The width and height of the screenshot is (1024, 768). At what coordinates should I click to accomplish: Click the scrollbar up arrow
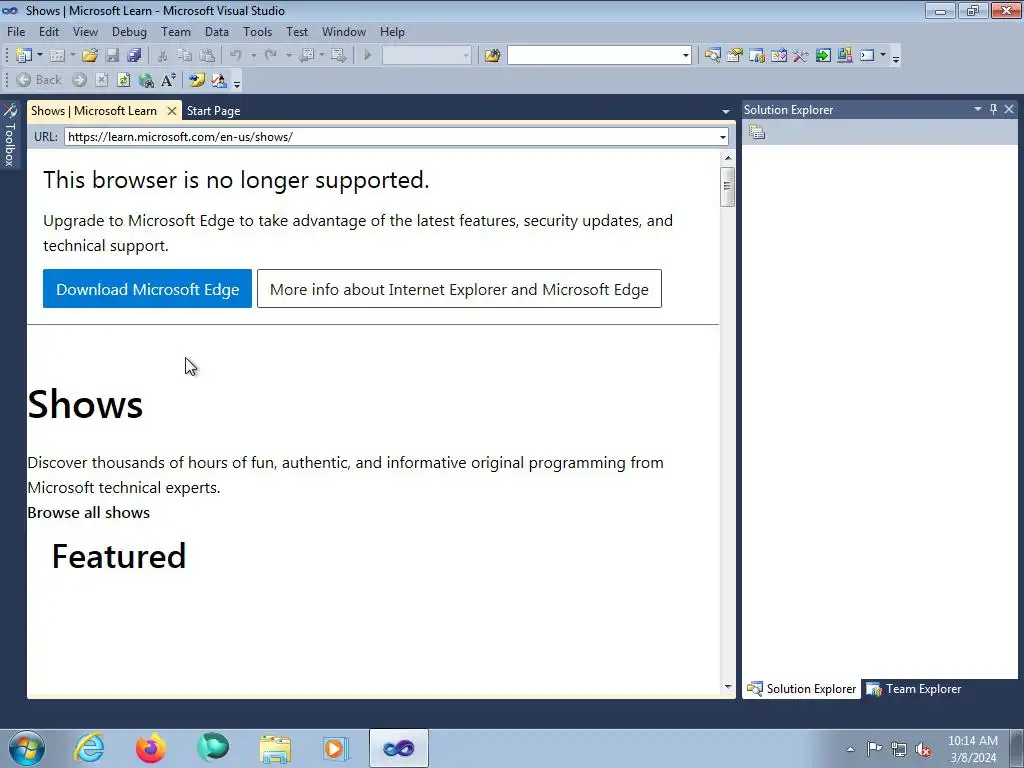click(x=728, y=158)
